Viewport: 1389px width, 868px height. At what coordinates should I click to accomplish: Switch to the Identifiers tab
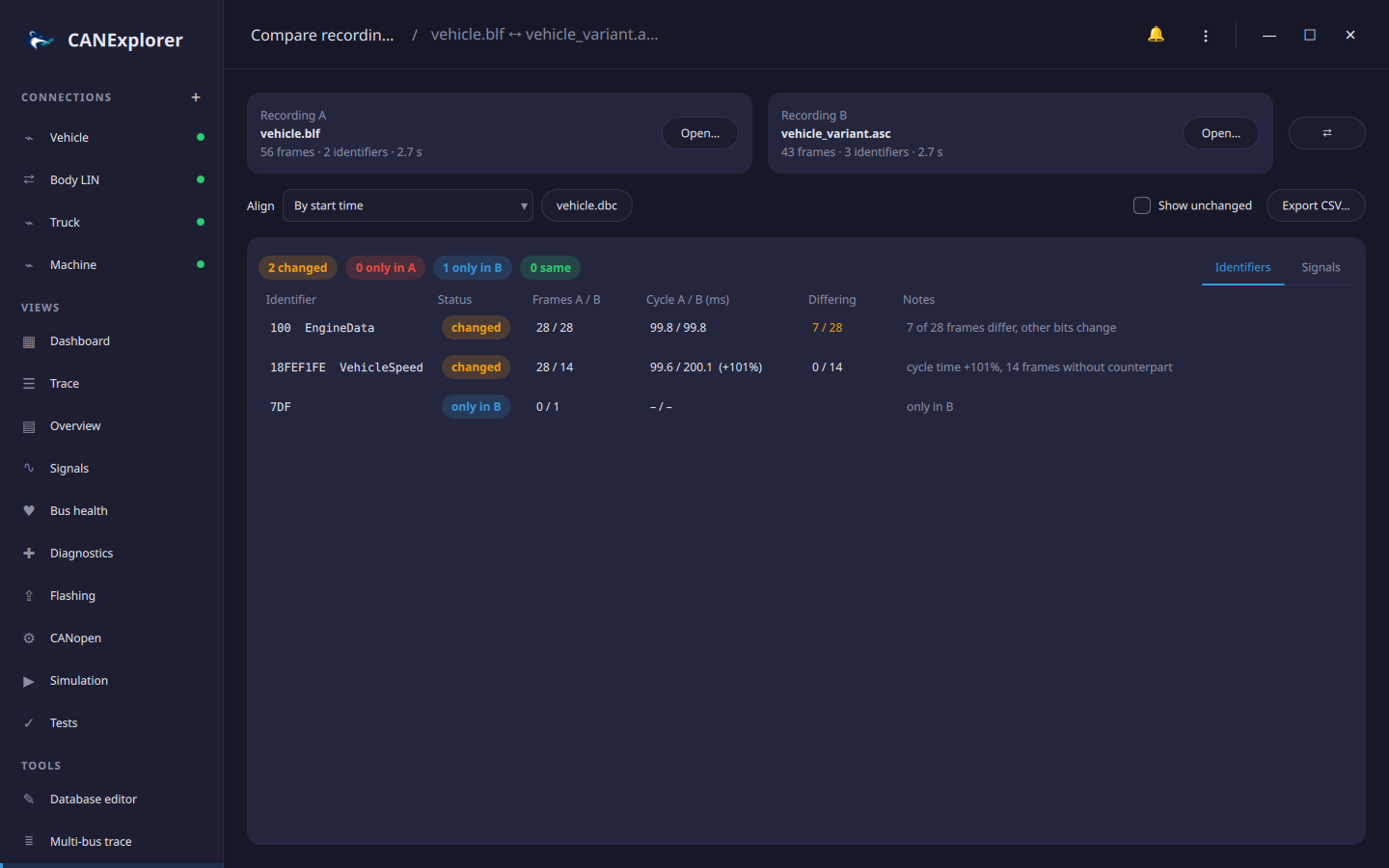(1242, 267)
